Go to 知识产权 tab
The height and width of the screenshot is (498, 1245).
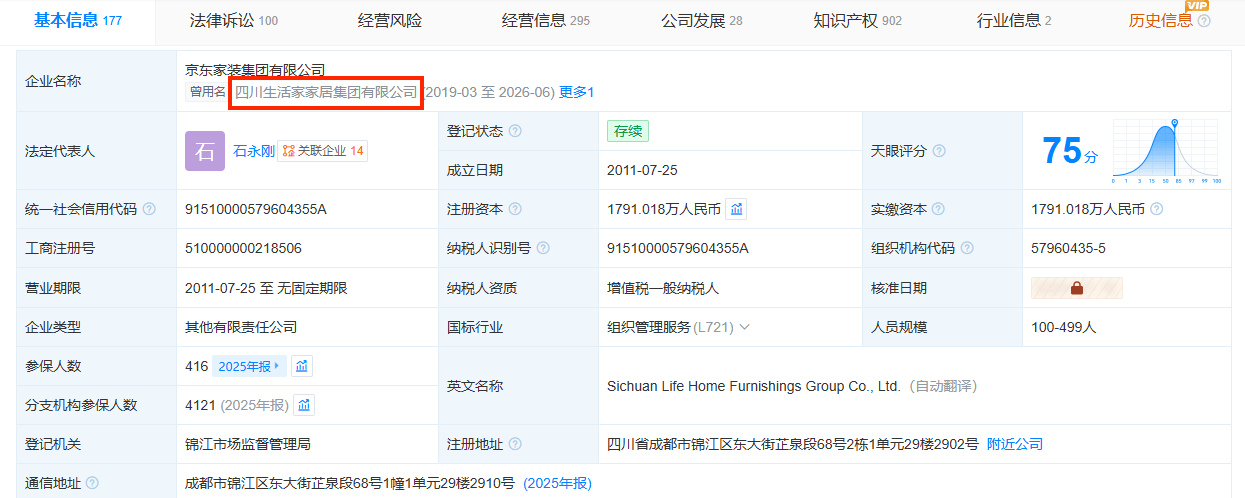click(x=858, y=20)
